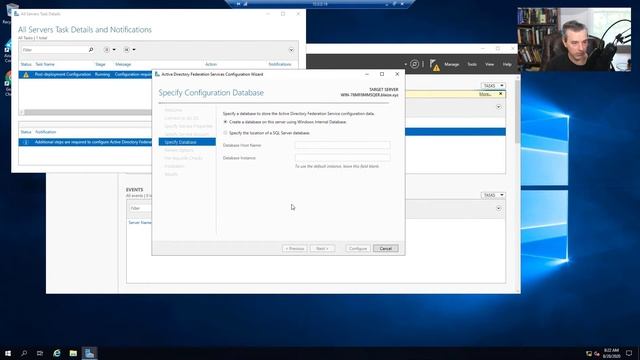The image size is (640, 360).
Task: Select the Post-deployment Configuration task row
Action: point(85,75)
